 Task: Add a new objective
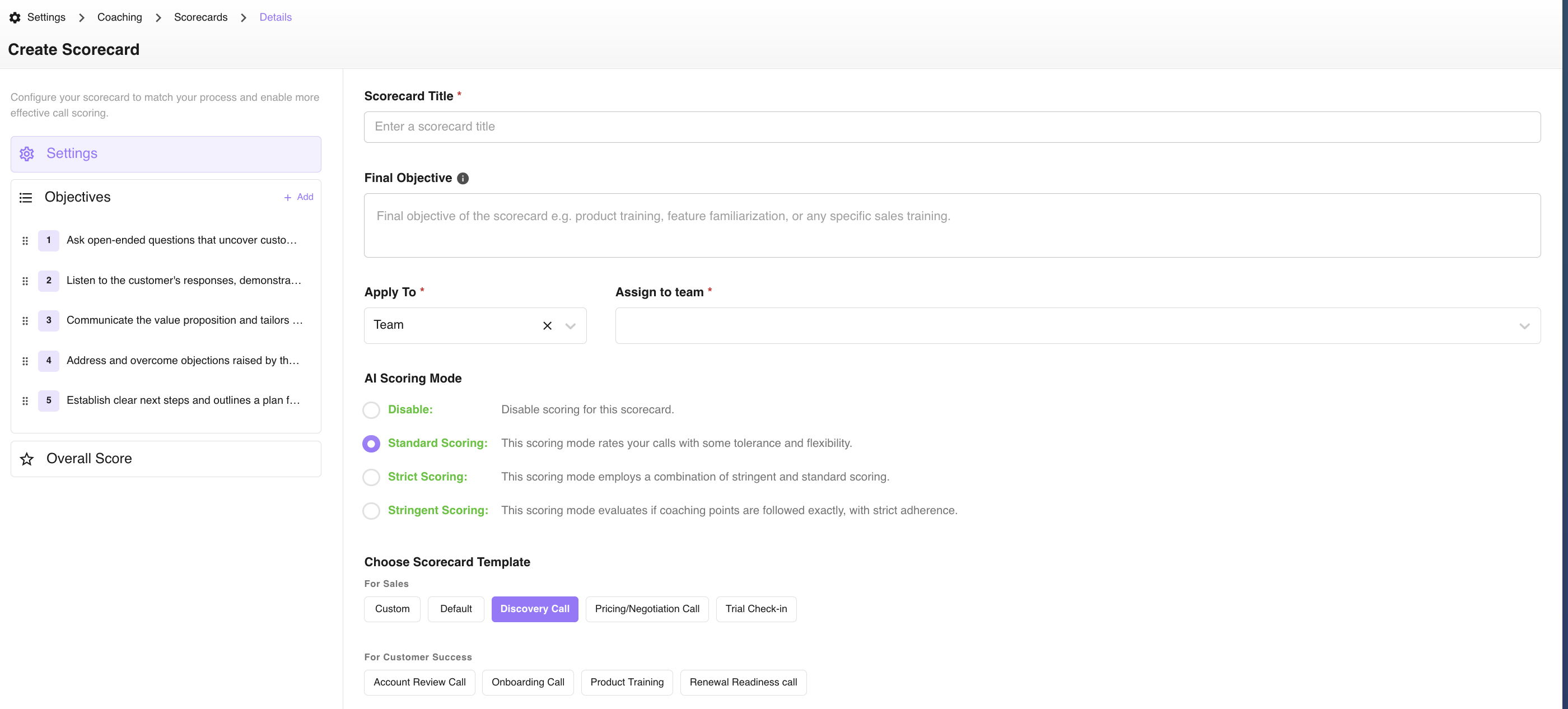[x=298, y=197]
